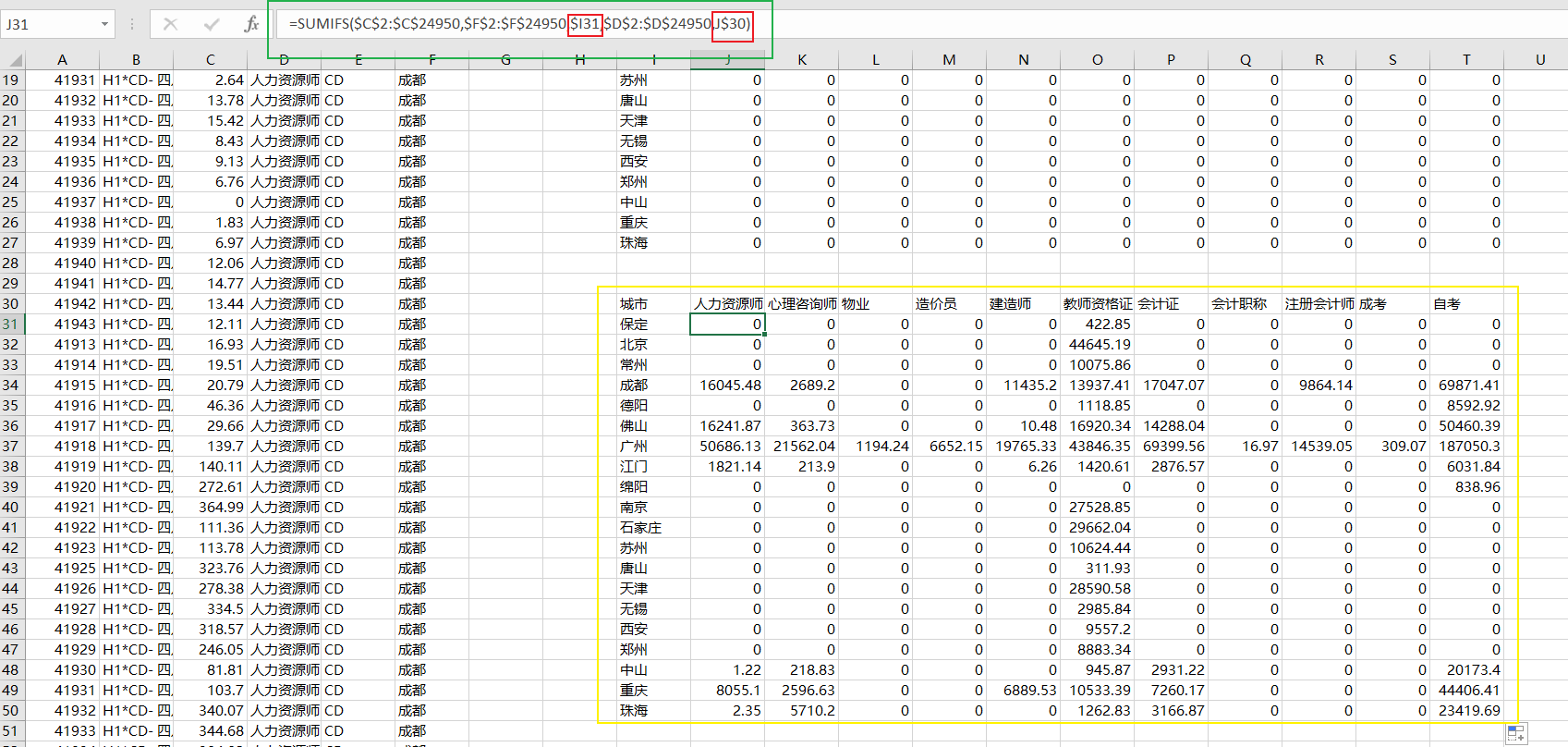Viewport: 1568px width, 747px height.
Task: Click the 物业 header cell
Action: pyautogui.click(x=876, y=304)
